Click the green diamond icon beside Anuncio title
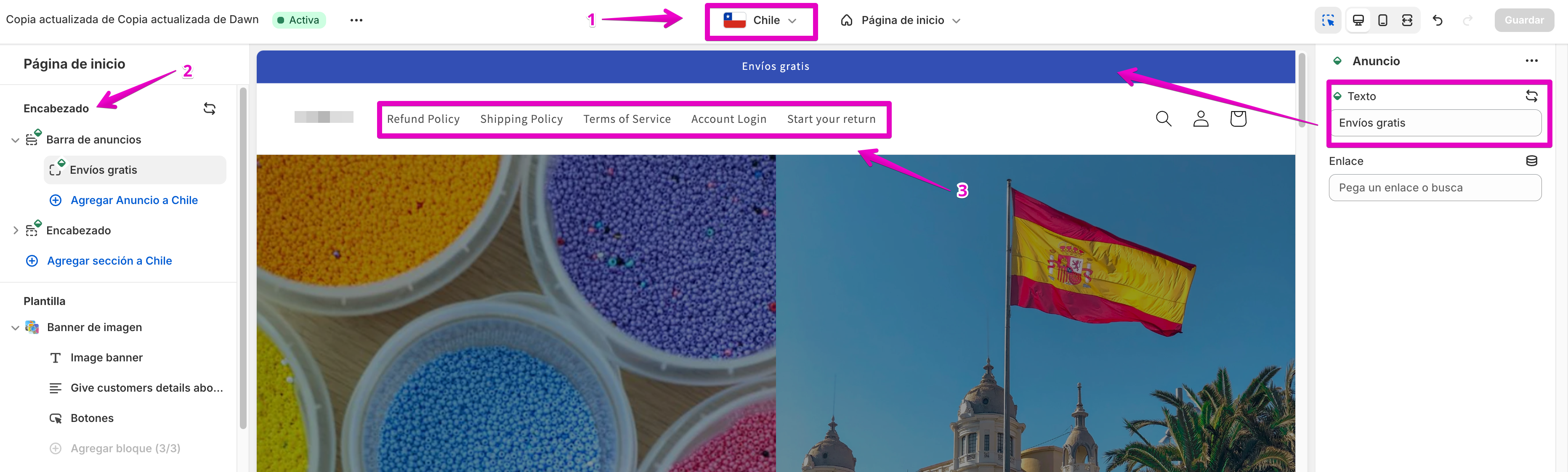The height and width of the screenshot is (472, 1568). [x=1337, y=61]
